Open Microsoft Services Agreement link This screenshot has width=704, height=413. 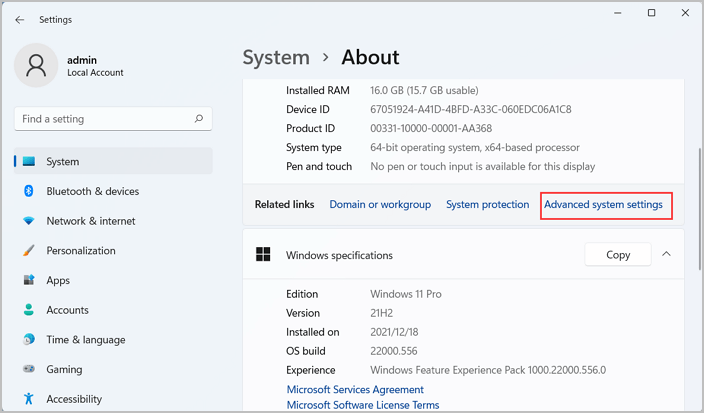coord(355,390)
